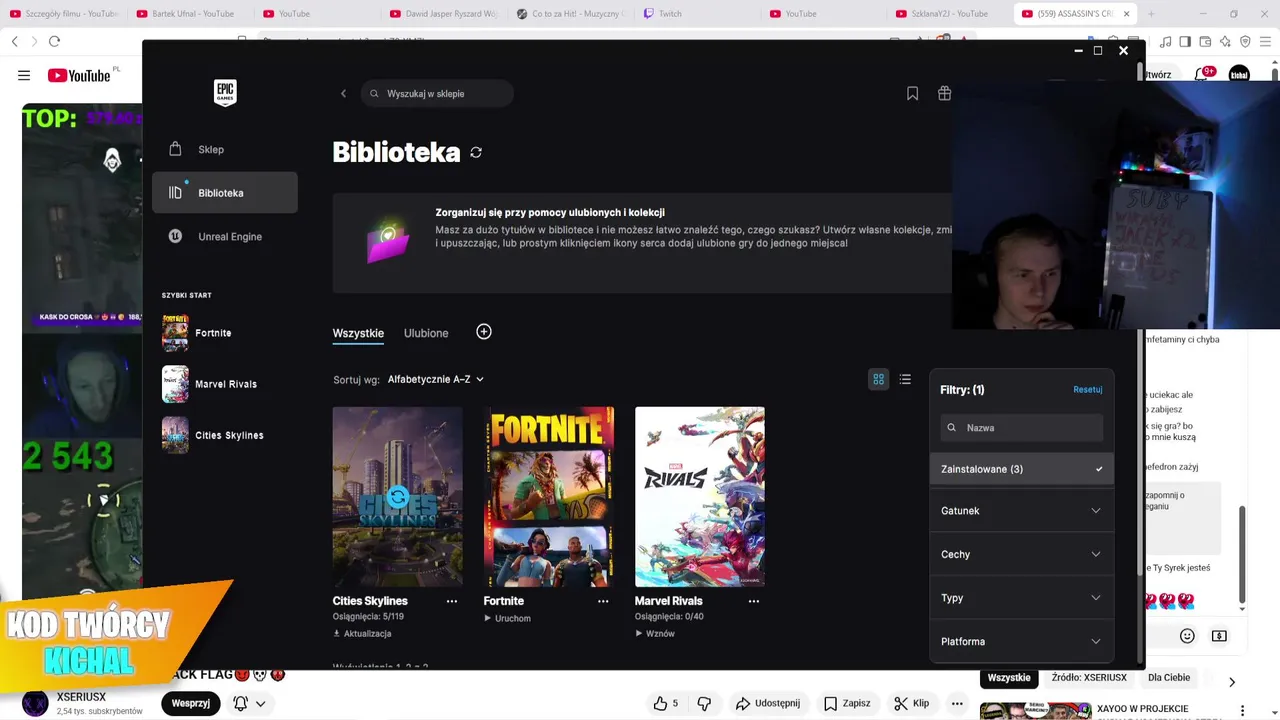Open the XSERIUSX channel name

(x=81, y=697)
